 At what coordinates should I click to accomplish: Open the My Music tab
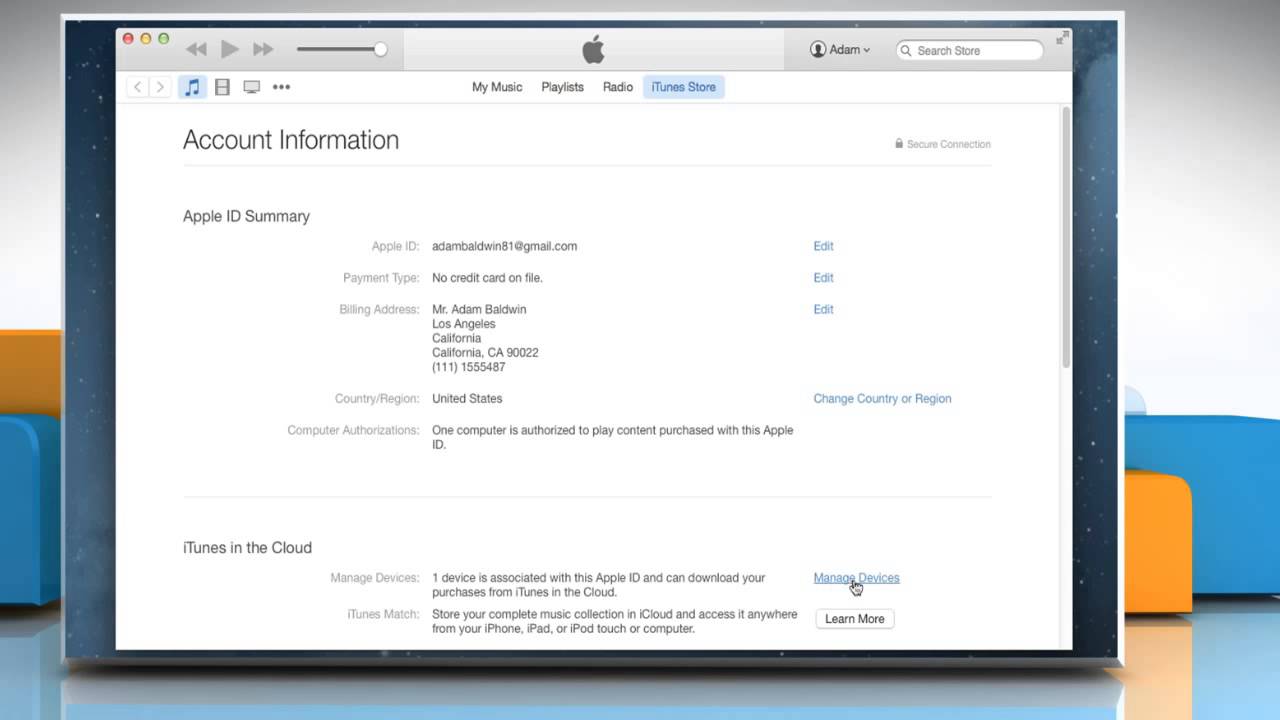tap(497, 87)
